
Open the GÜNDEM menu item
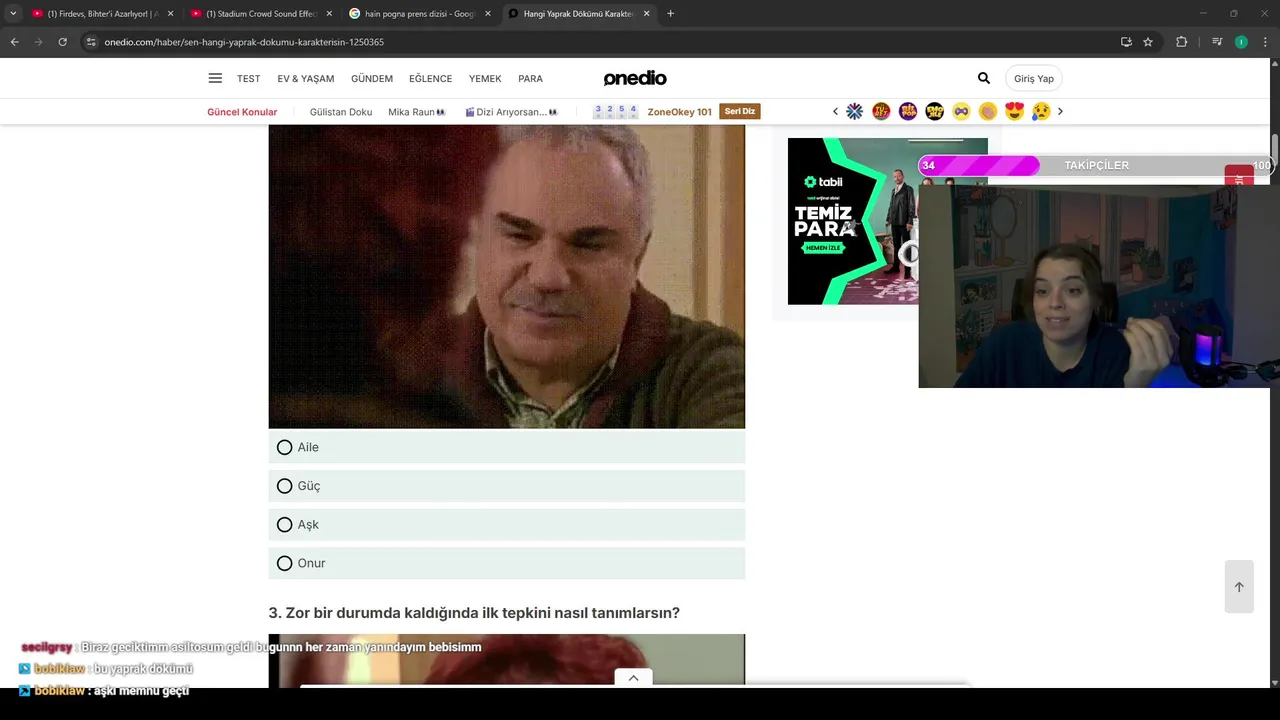[x=372, y=78]
